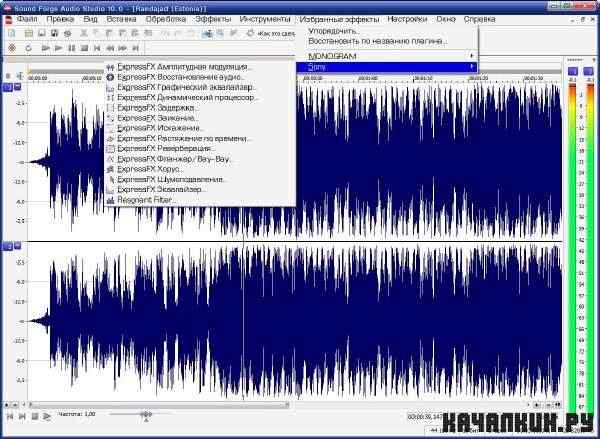
Task: Select ExpressFX Хорус...
Action: 200,169
